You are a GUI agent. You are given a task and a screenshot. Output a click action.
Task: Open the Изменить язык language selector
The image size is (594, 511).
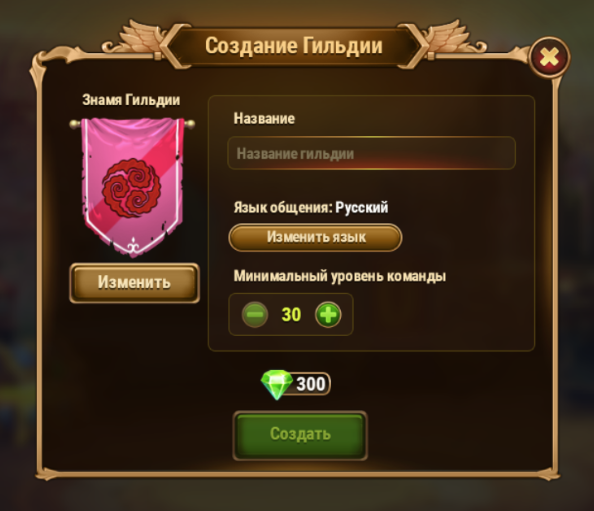click(315, 237)
